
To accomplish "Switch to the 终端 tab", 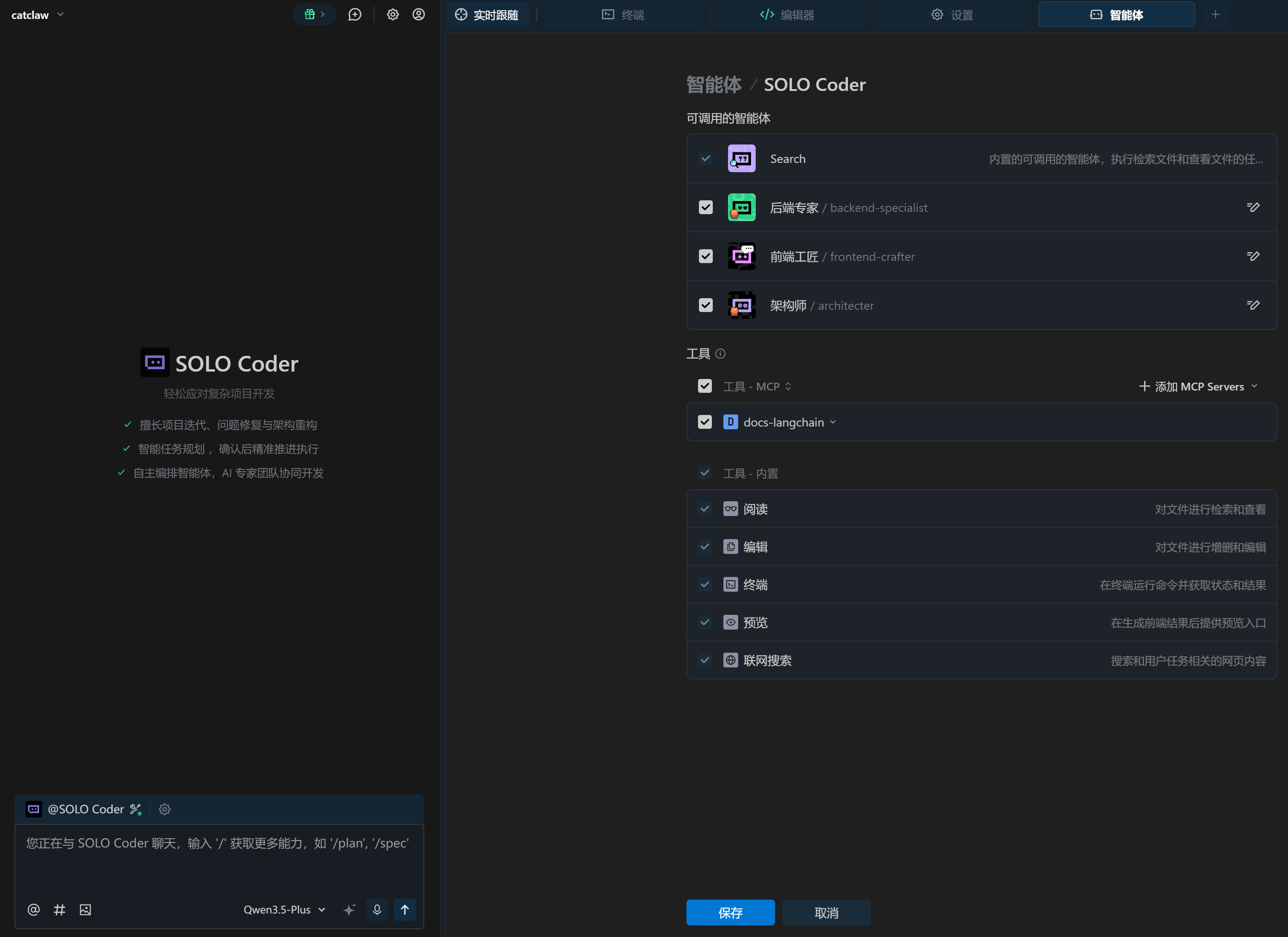I will coord(623,15).
